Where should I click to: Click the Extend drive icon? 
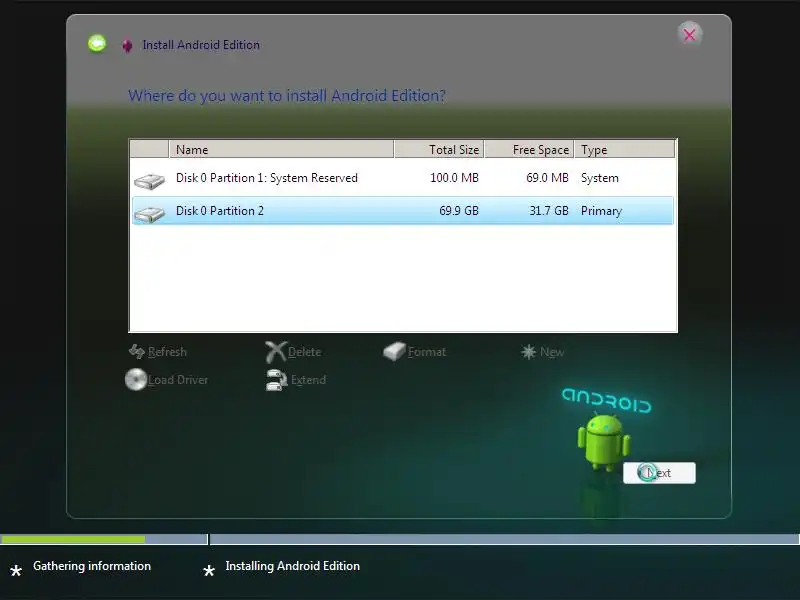pos(277,380)
